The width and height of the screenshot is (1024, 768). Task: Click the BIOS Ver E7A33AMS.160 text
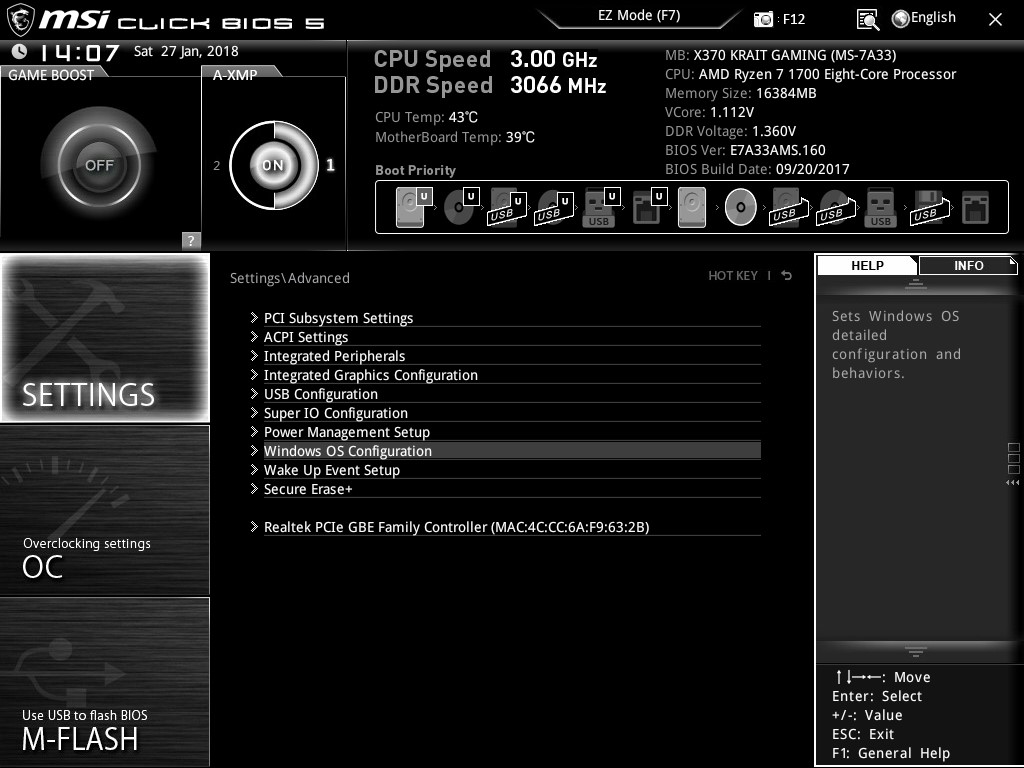click(x=745, y=150)
